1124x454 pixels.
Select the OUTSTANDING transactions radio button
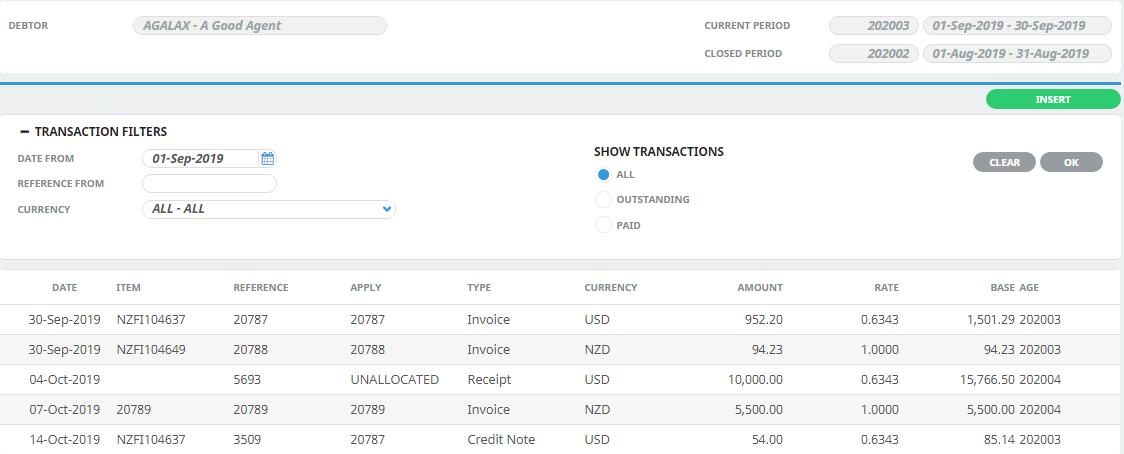(x=604, y=199)
